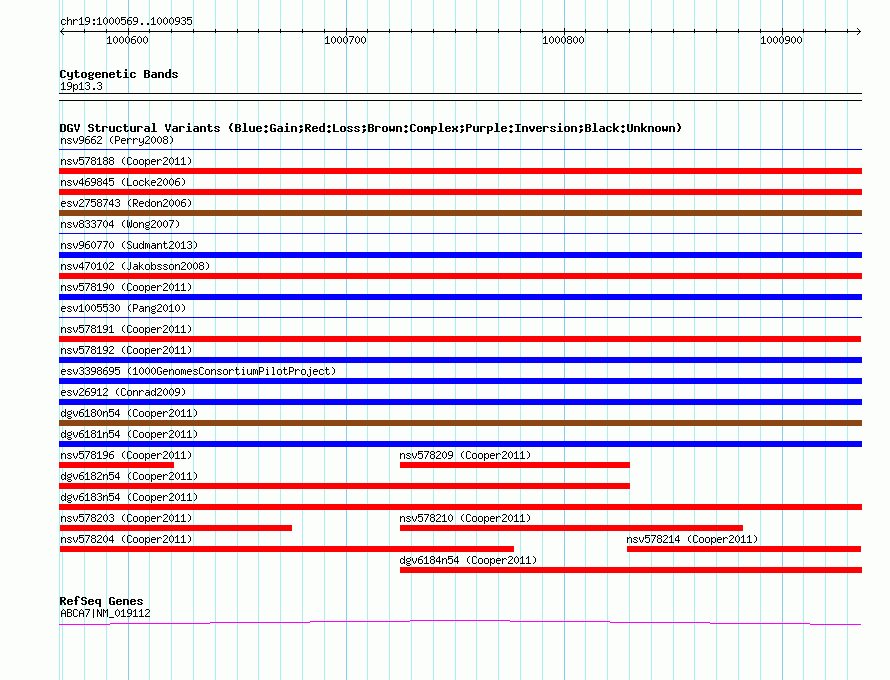Click the 19p13.3 band label
The height and width of the screenshot is (680, 890).
tap(81, 86)
